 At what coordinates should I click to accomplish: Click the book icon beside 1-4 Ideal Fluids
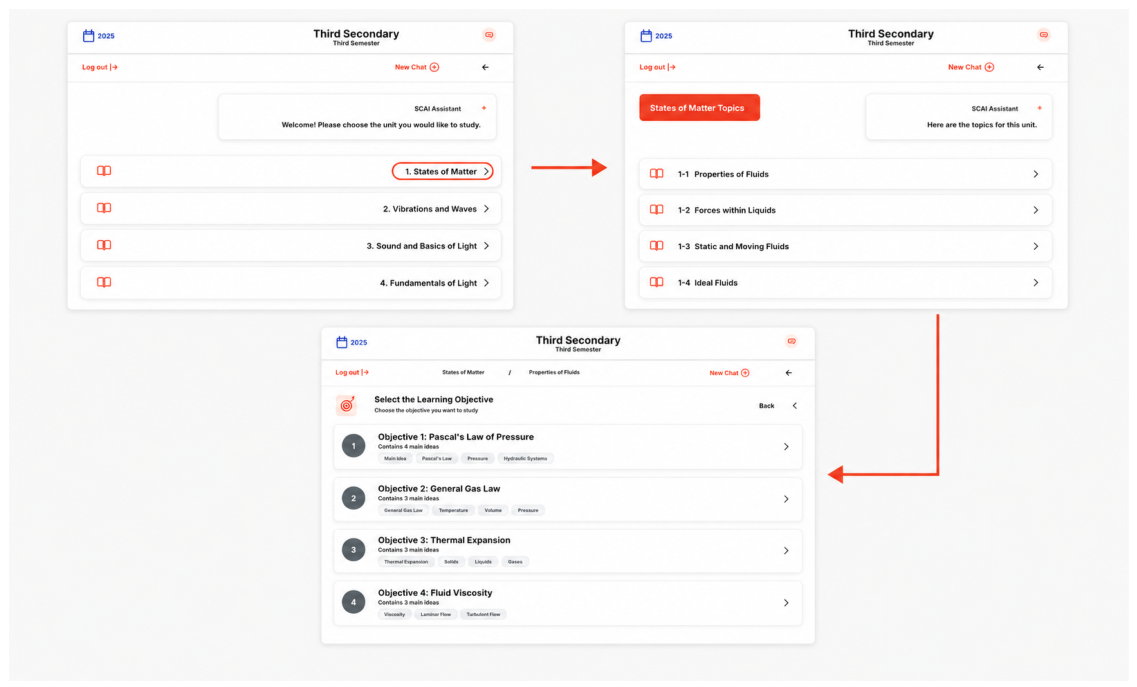click(656, 282)
